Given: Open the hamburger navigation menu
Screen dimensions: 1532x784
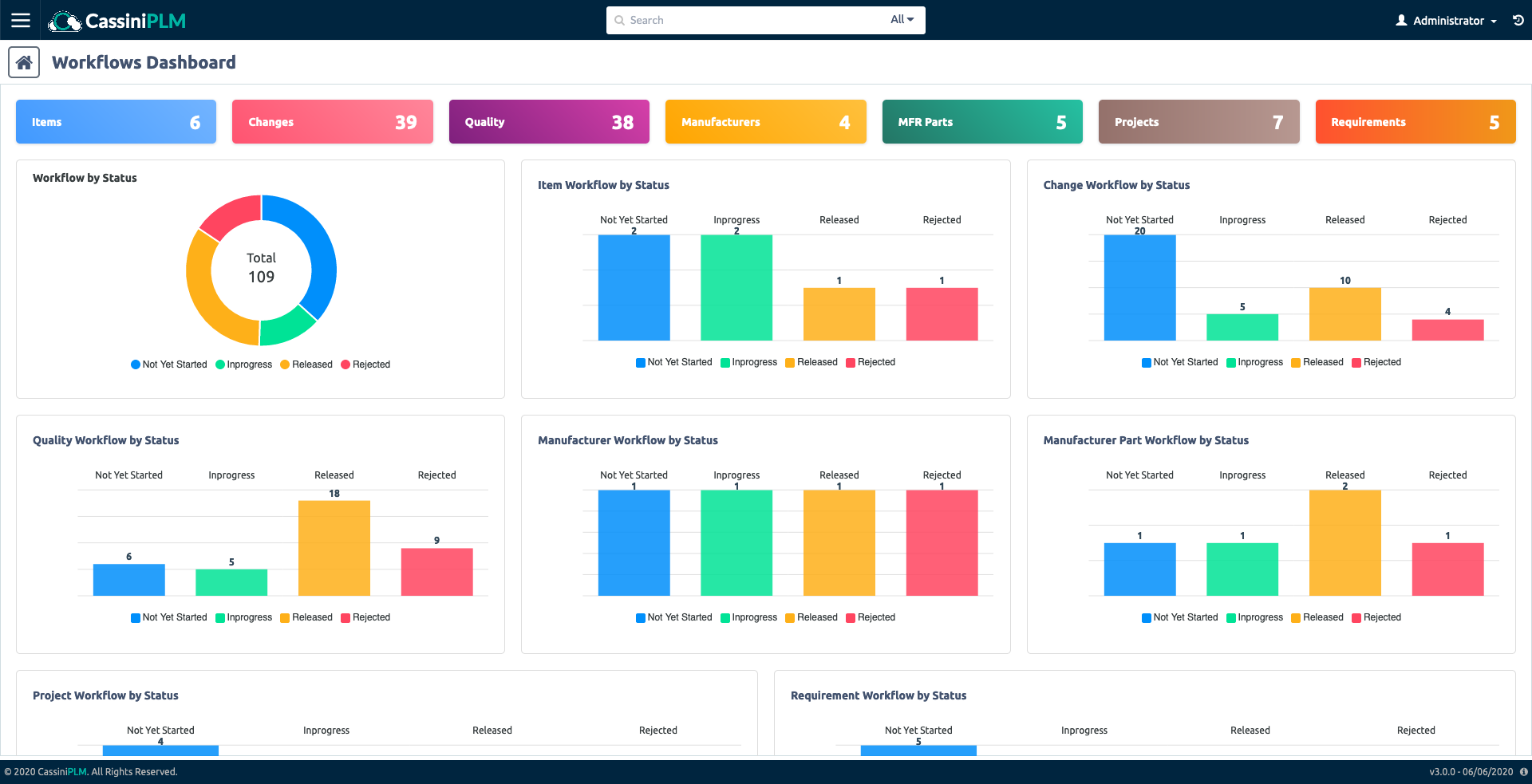Looking at the screenshot, I should pyautogui.click(x=21, y=20).
